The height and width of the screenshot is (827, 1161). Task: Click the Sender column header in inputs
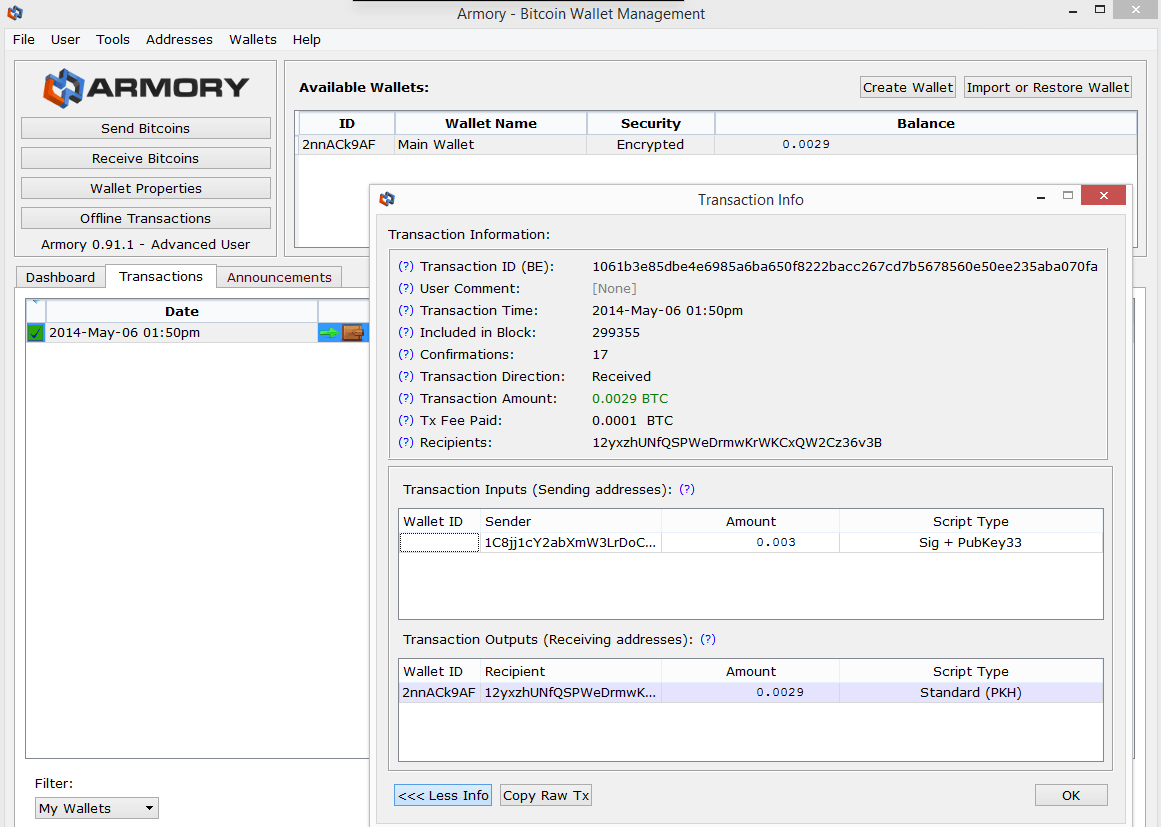(570, 522)
